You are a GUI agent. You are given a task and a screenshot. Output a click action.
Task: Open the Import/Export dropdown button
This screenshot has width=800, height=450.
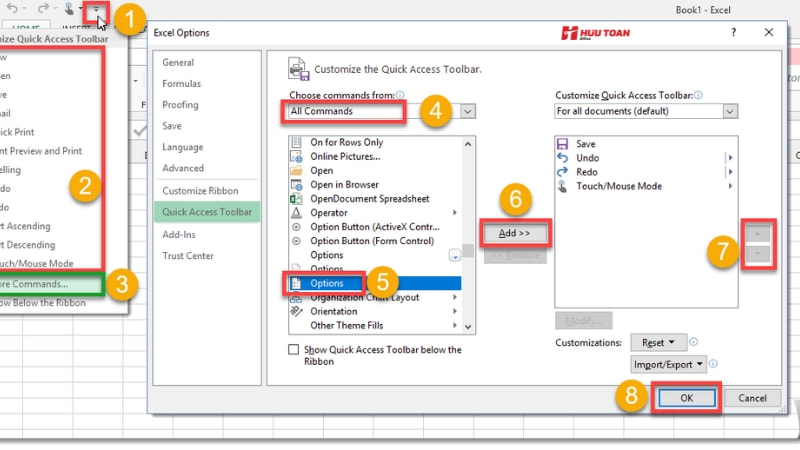point(668,364)
